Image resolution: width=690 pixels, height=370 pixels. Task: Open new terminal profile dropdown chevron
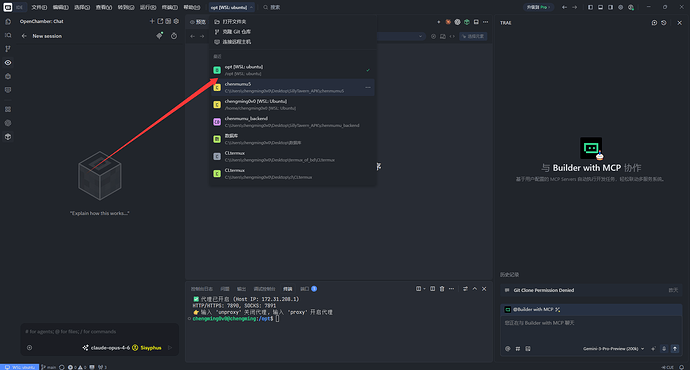424,289
